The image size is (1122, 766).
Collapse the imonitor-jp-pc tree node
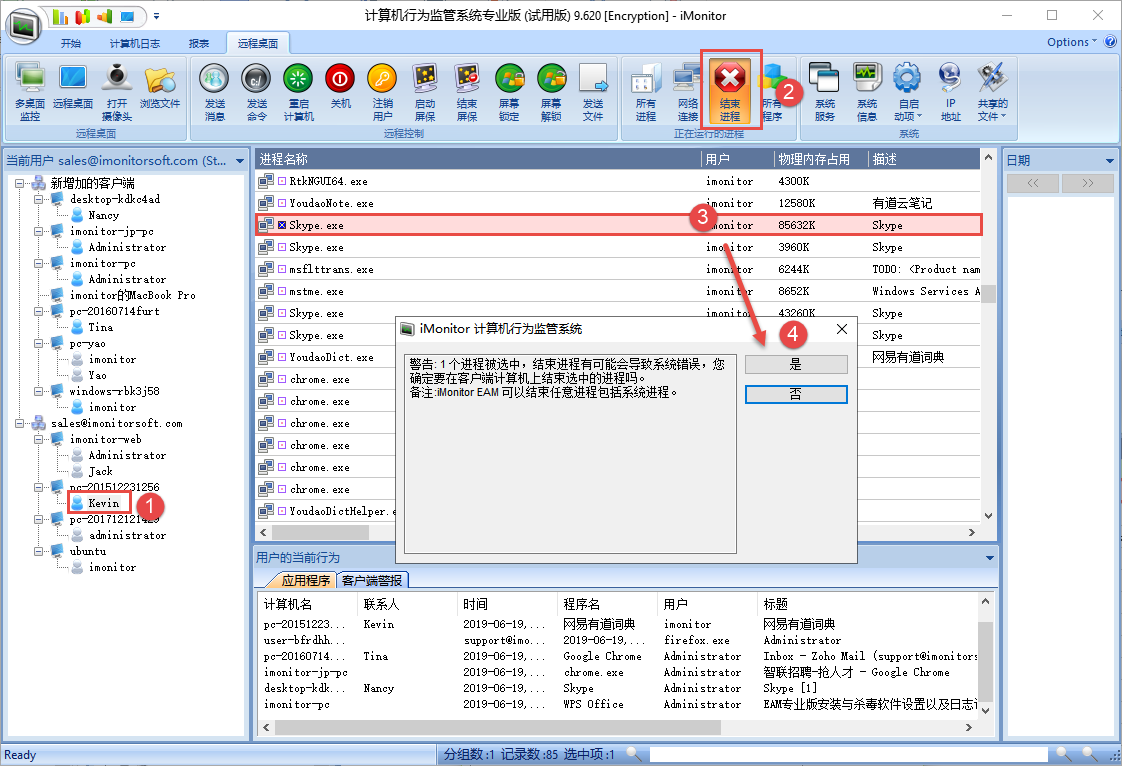38,231
